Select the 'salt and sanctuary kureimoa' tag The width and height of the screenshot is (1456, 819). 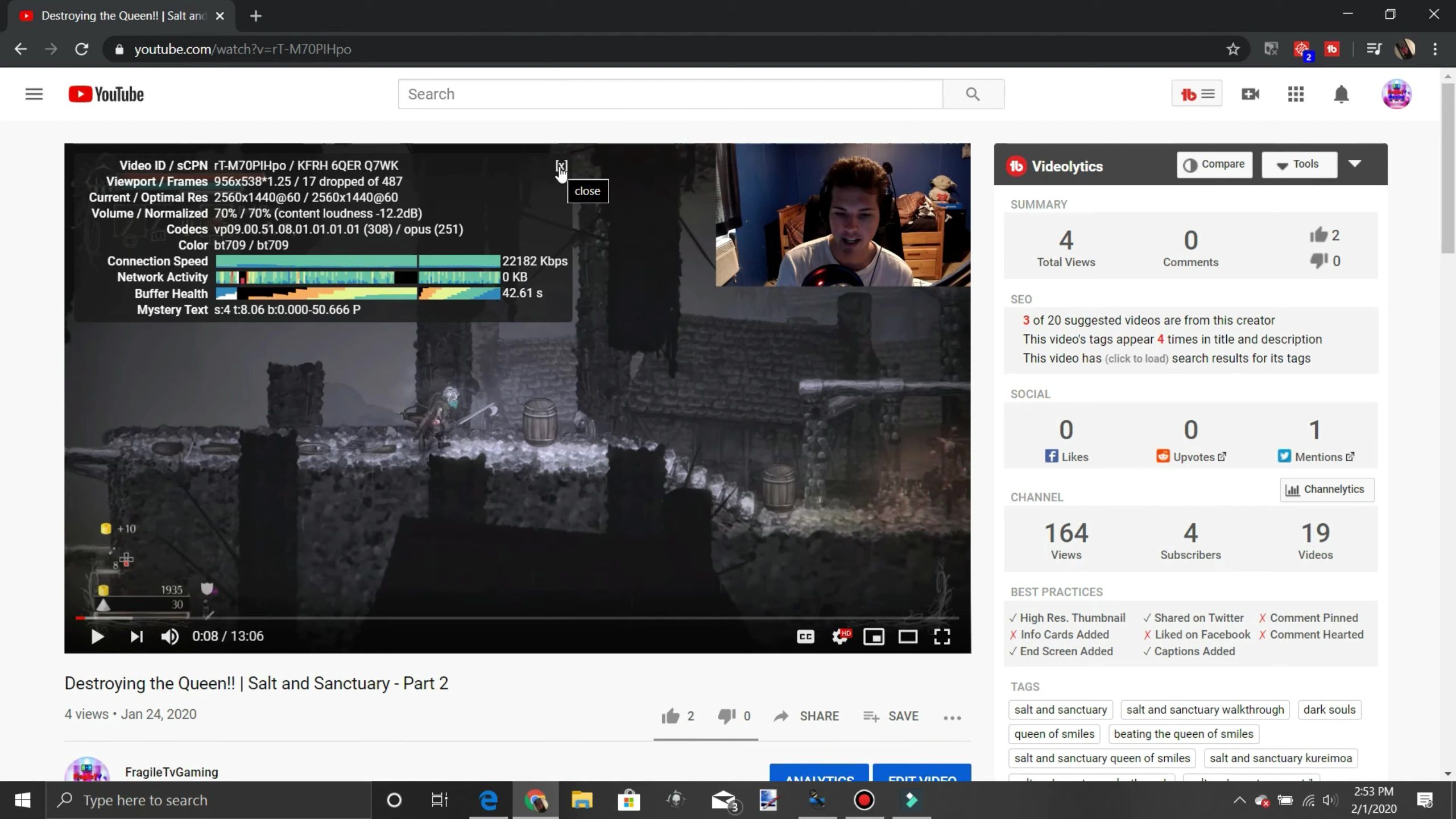pyautogui.click(x=1281, y=758)
